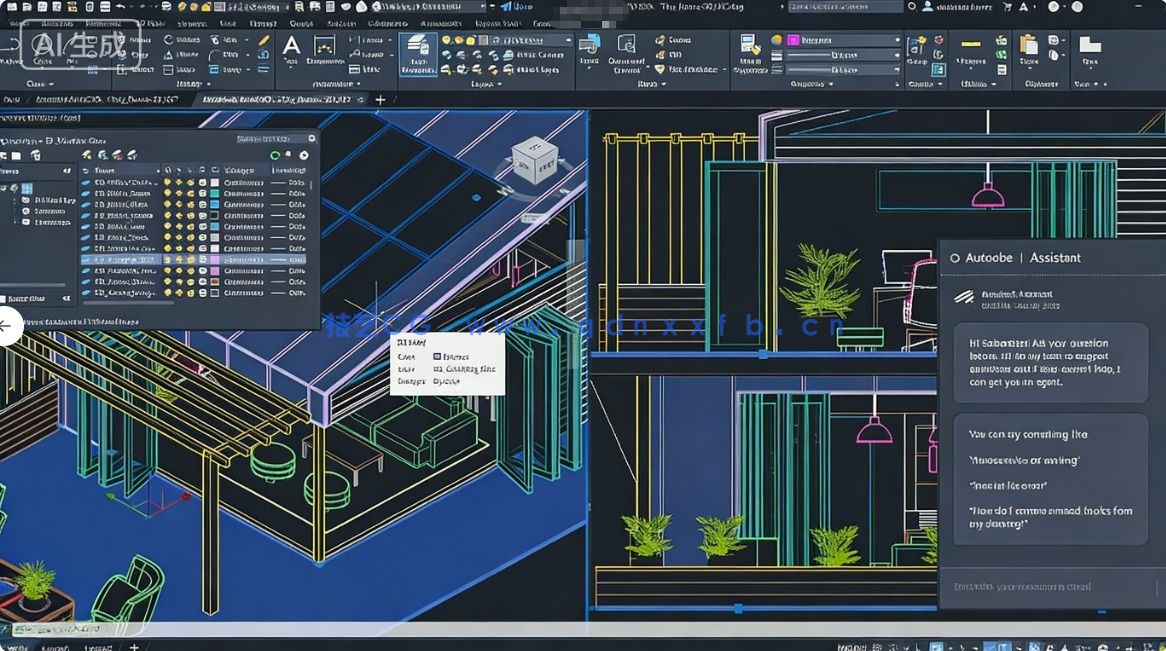Freeze the highlighted layer via its sun icon
The height and width of the screenshot is (651, 1166).
180,258
